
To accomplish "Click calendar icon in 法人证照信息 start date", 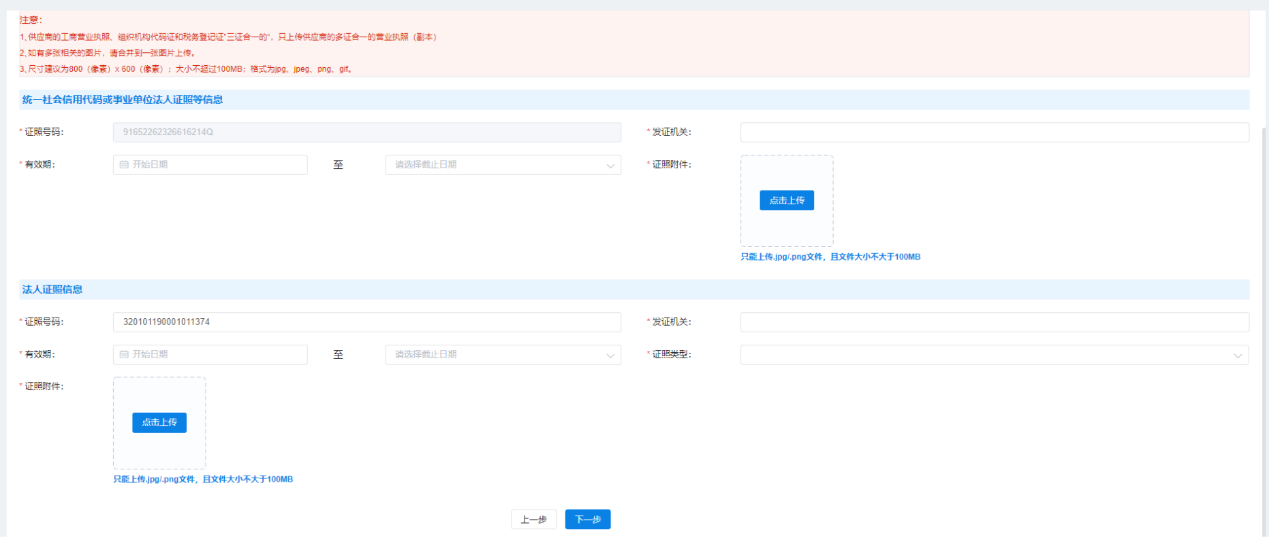I will click(124, 354).
